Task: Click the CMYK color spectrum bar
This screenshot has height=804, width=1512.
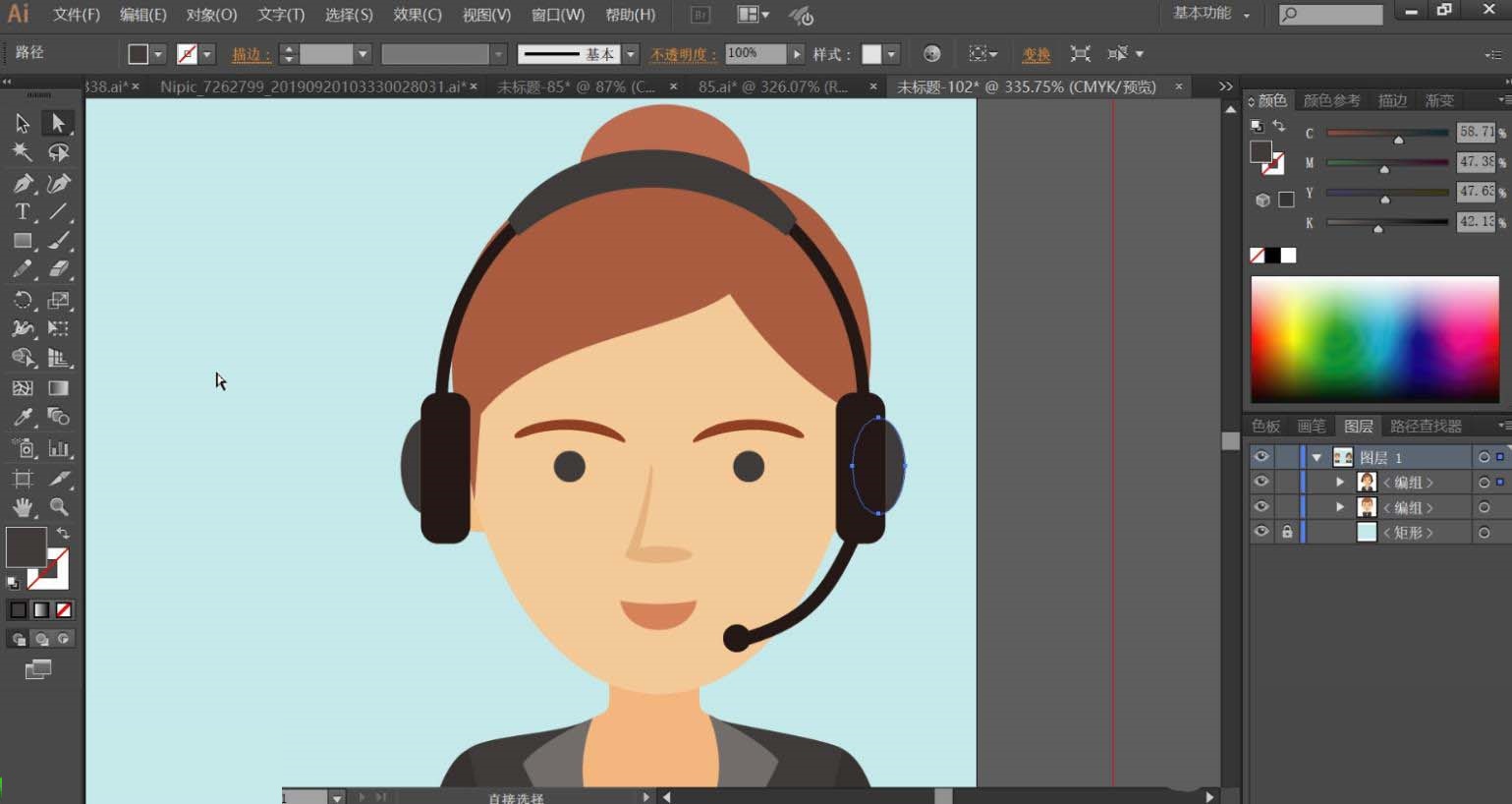Action: tap(1374, 339)
